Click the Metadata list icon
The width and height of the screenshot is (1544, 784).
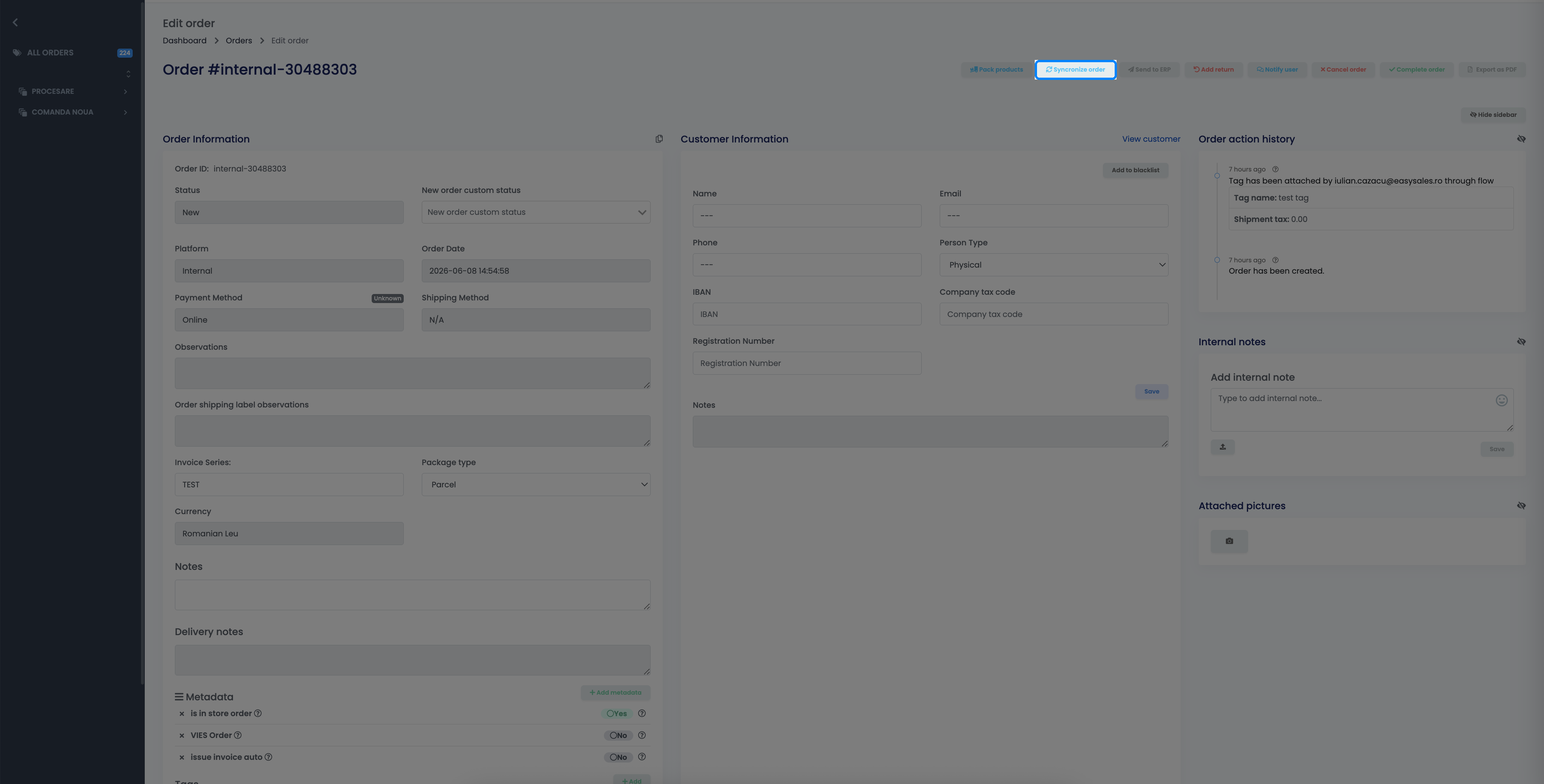click(x=179, y=697)
